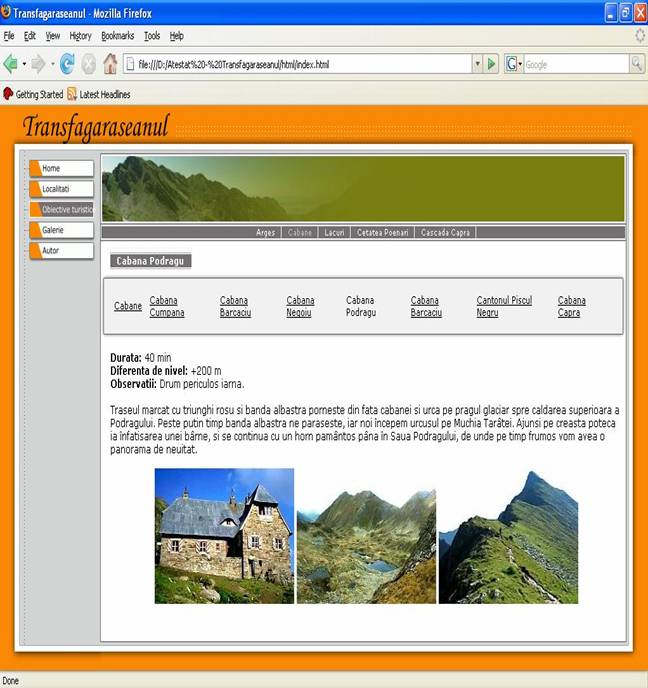
Task: Expand the address bar history dropdown
Action: click(477, 64)
